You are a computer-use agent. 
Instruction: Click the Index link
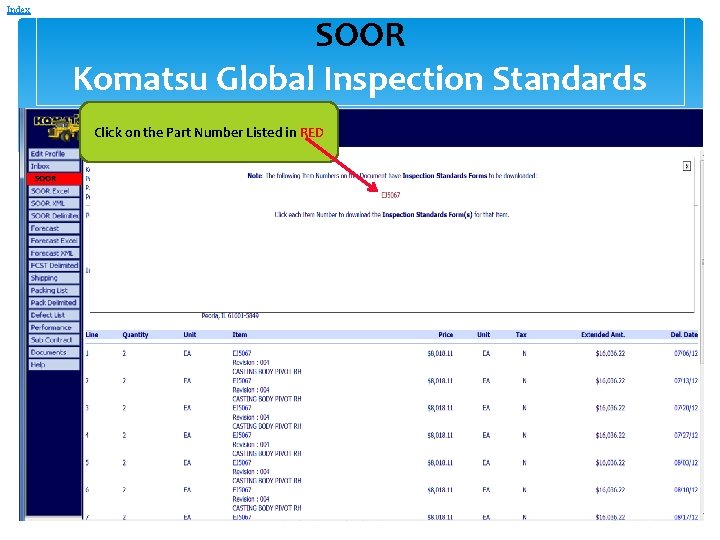click(18, 10)
